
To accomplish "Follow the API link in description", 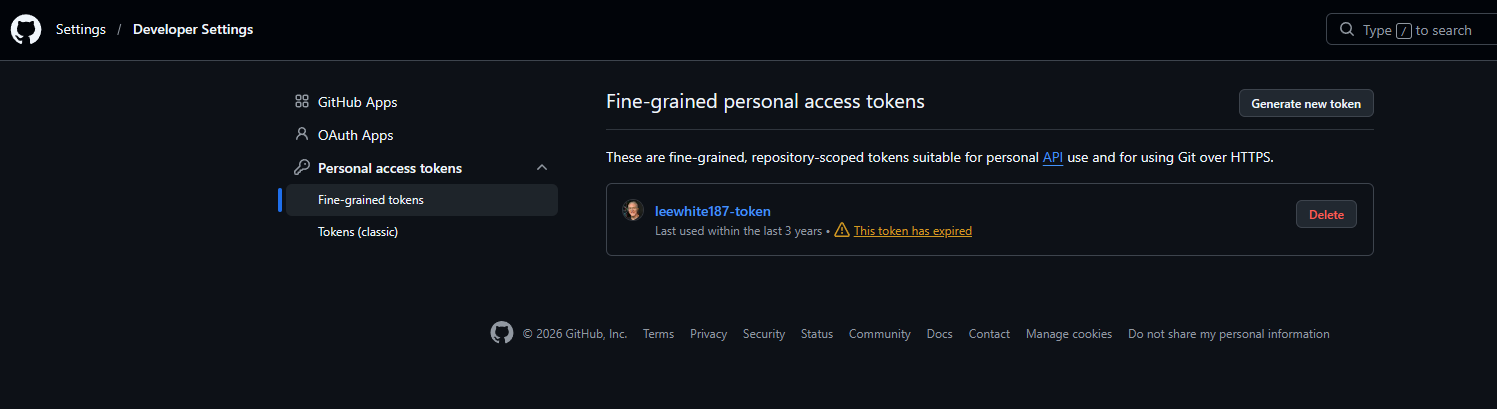I will [1053, 158].
